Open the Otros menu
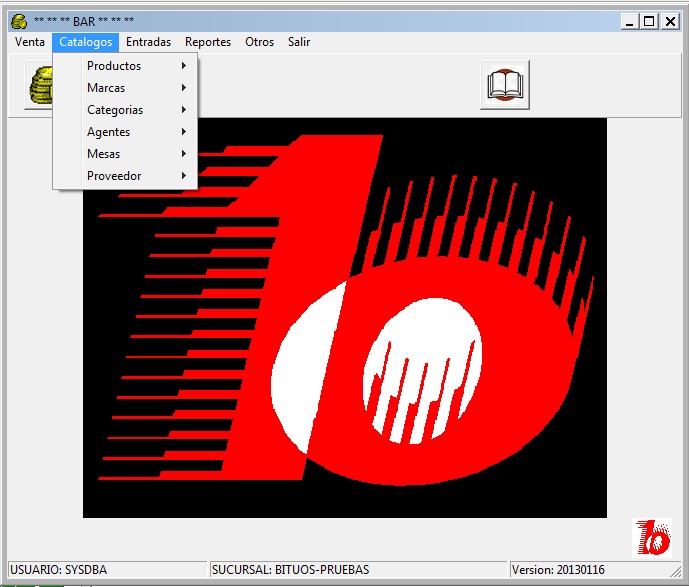 [x=260, y=42]
